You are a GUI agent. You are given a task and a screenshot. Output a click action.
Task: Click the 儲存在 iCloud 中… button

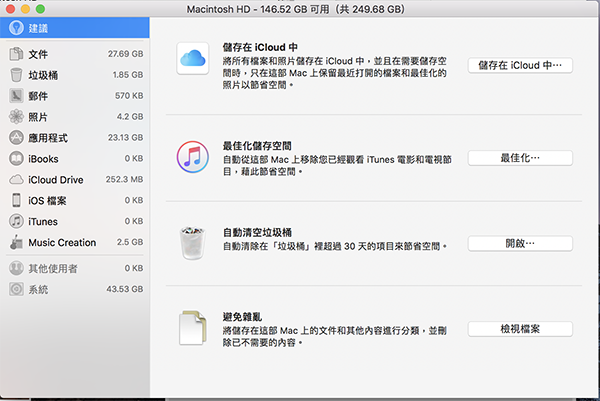[x=520, y=65]
